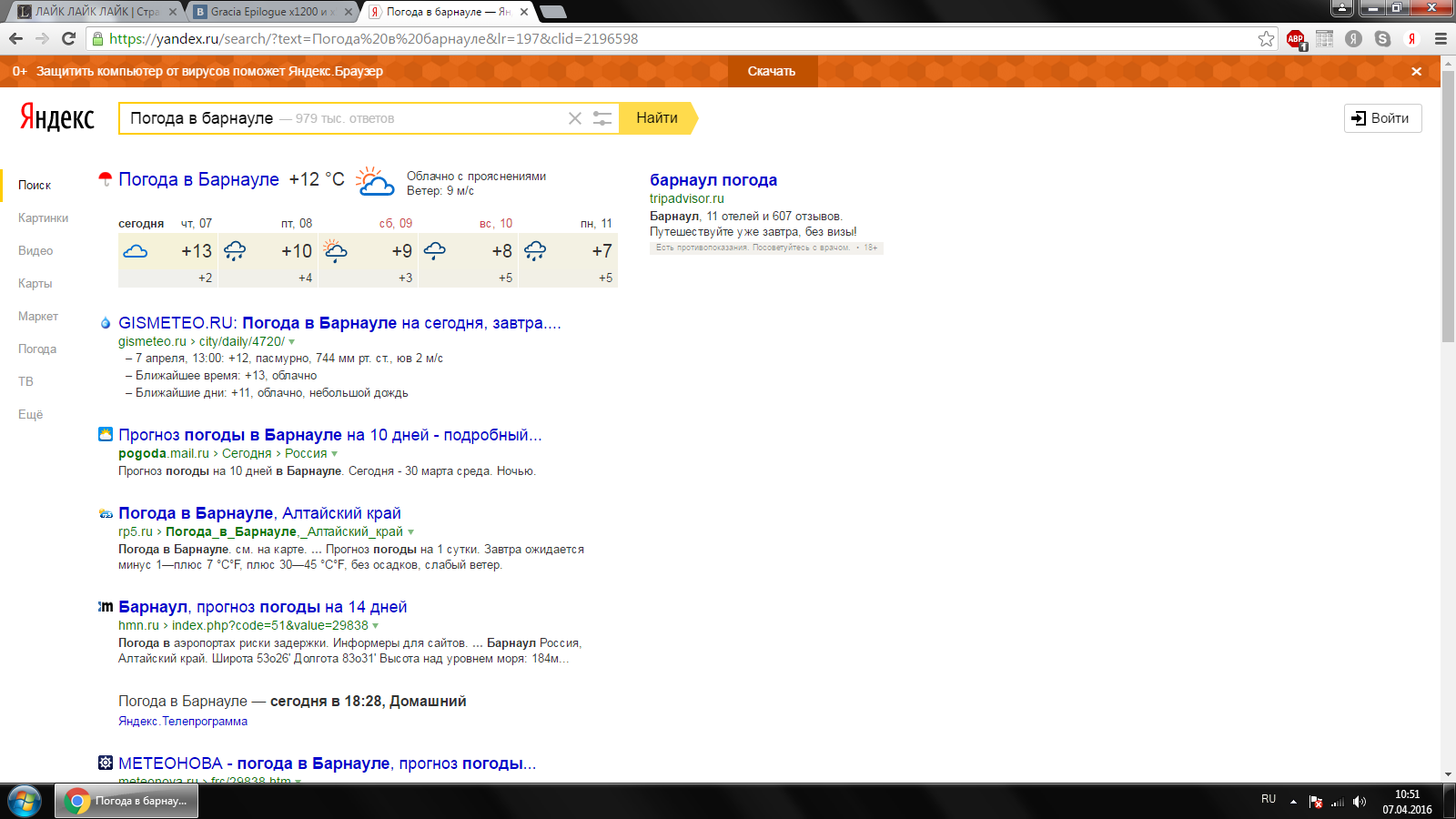Open the Погода в Барнауле weather heading link
This screenshot has height=819, width=1456.
(x=198, y=179)
